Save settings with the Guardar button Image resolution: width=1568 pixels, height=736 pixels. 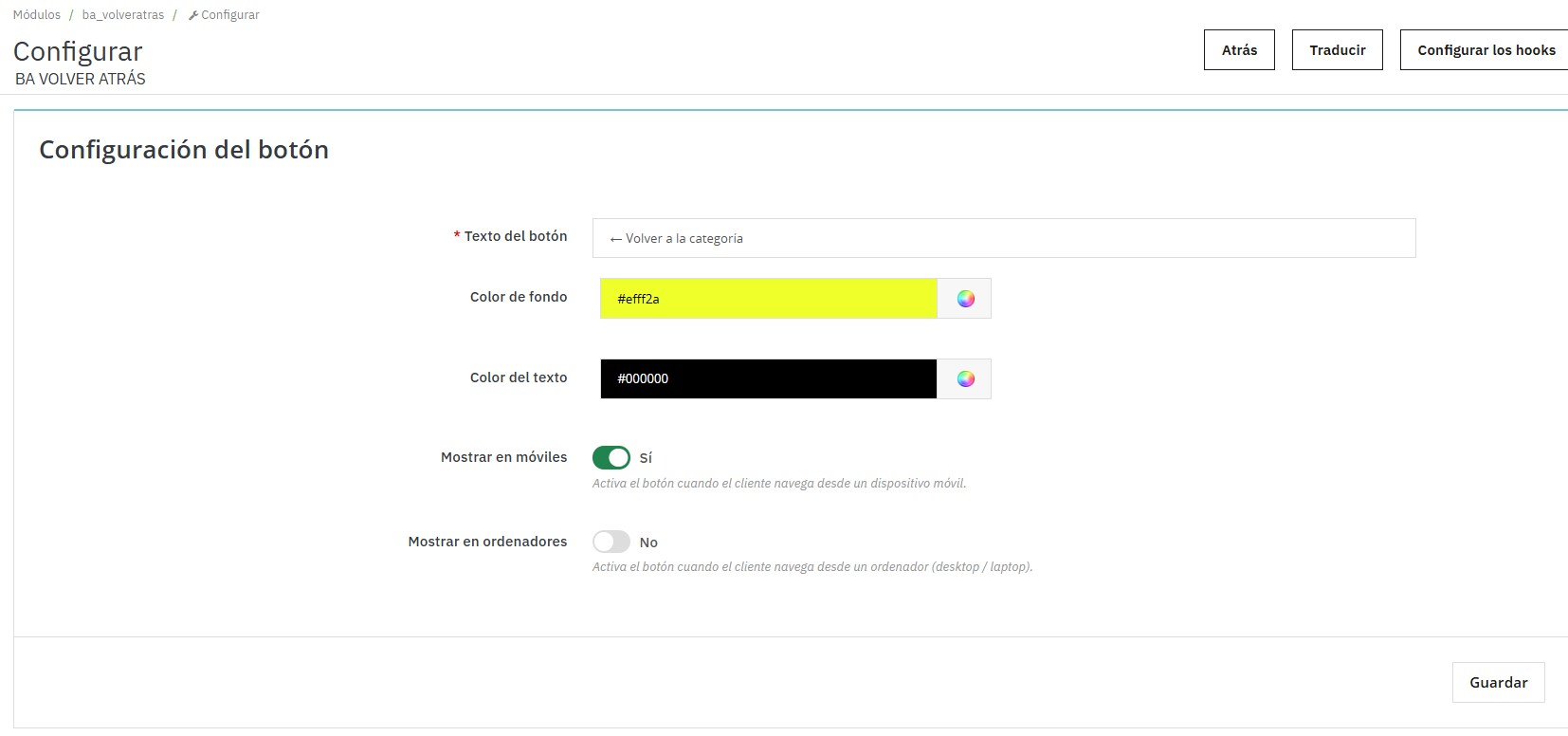click(1498, 683)
